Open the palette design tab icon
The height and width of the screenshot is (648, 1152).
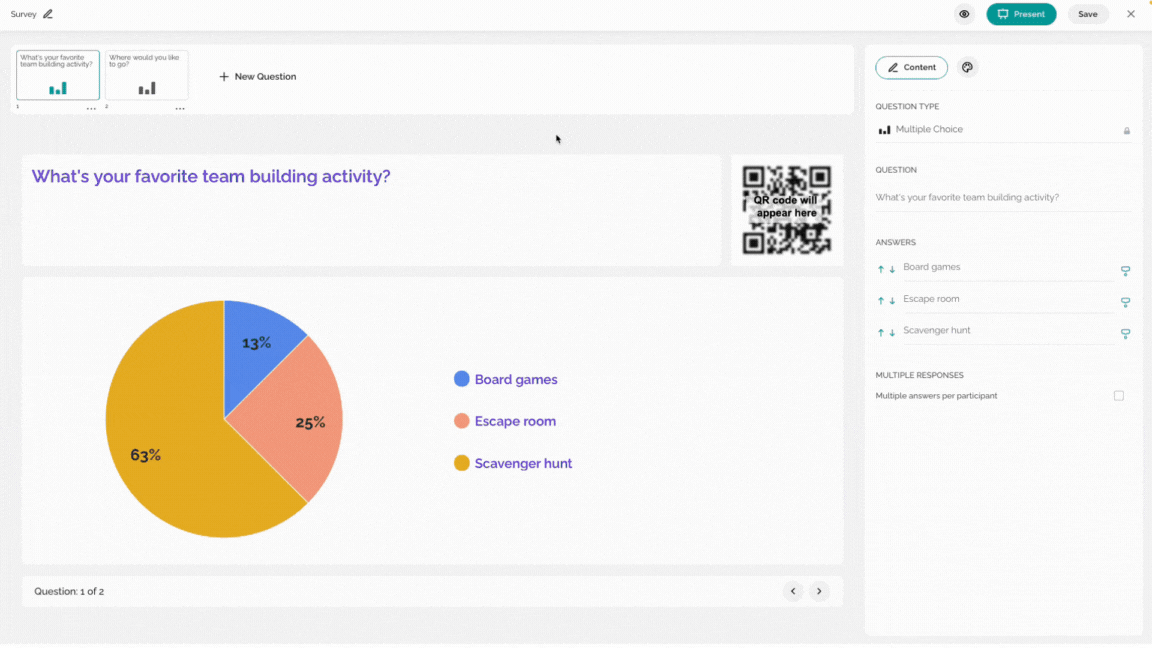[x=968, y=68]
